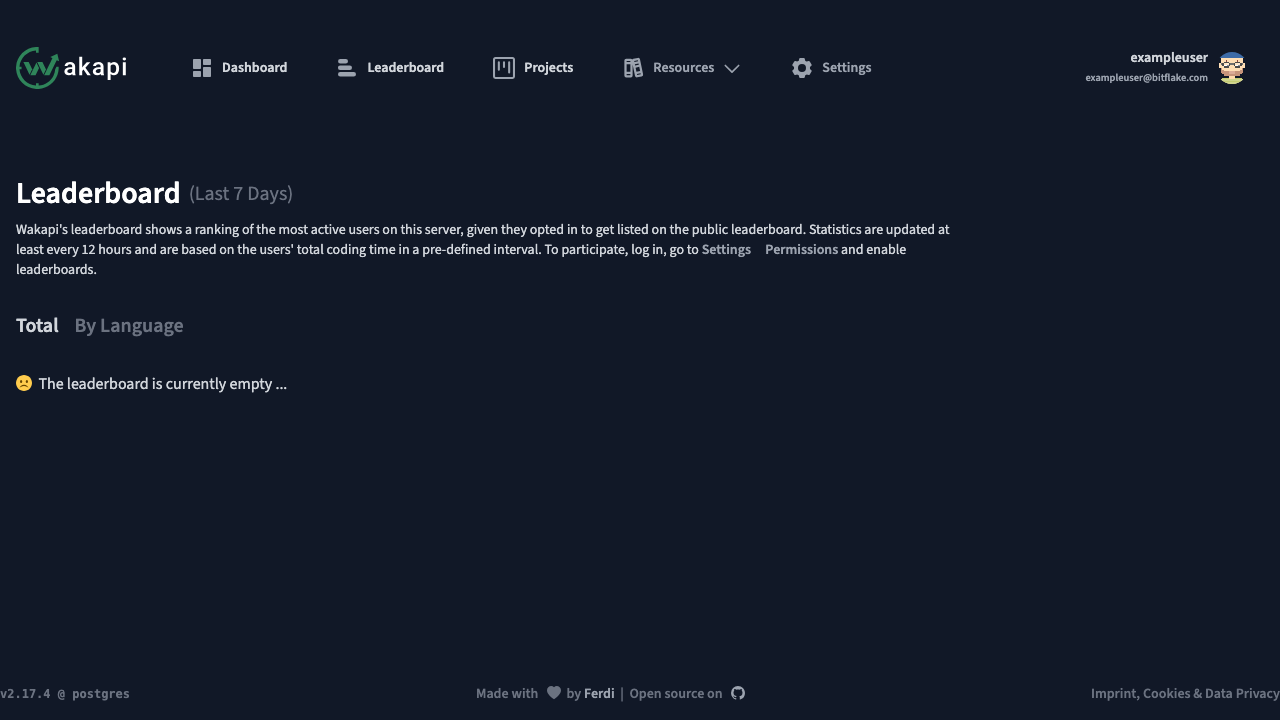Click the Leaderboard bars icon
This screenshot has height=720, width=1280.
click(347, 68)
